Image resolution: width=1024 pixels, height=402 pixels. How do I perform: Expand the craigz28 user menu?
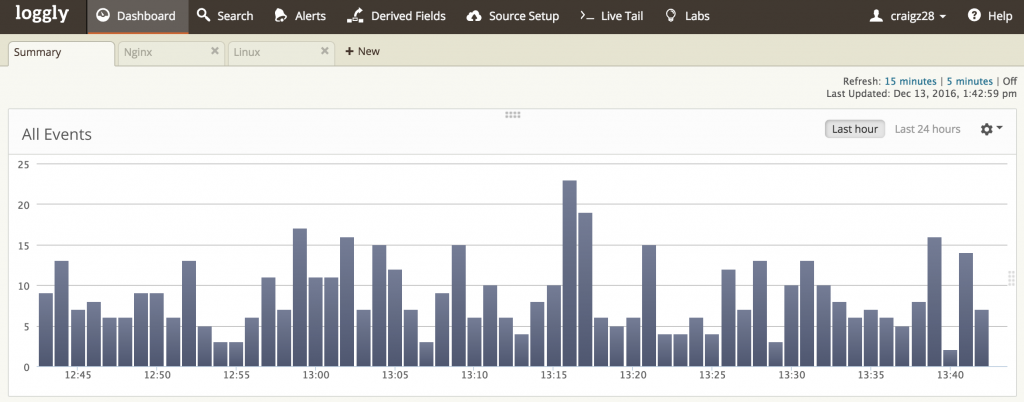click(908, 16)
